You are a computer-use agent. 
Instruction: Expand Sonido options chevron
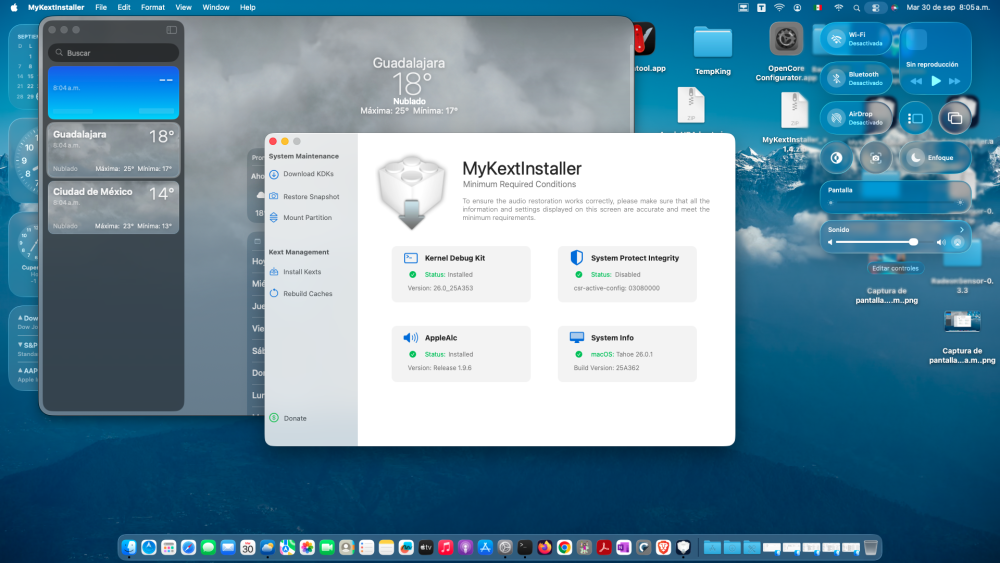click(962, 230)
